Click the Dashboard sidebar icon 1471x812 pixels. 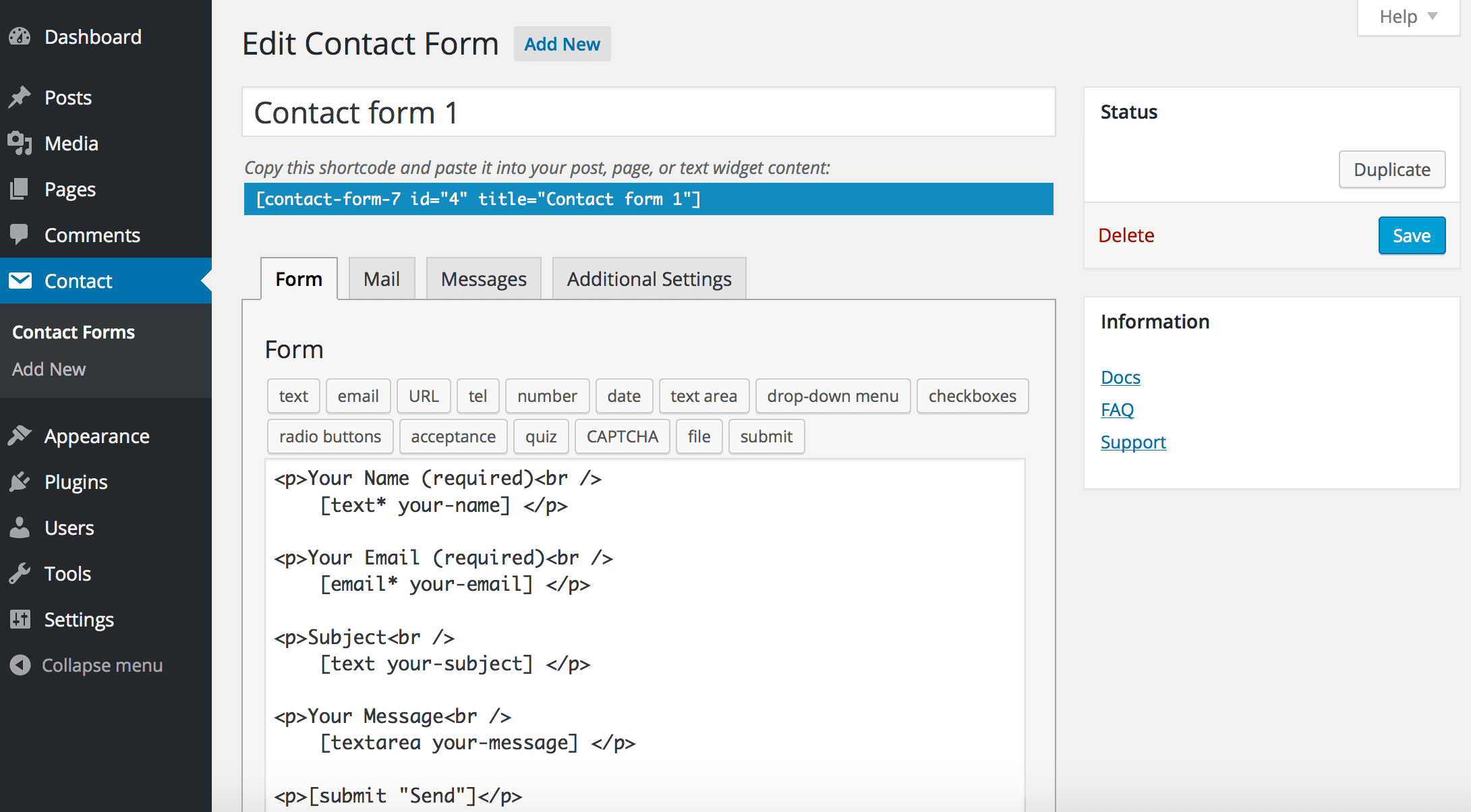click(x=21, y=36)
